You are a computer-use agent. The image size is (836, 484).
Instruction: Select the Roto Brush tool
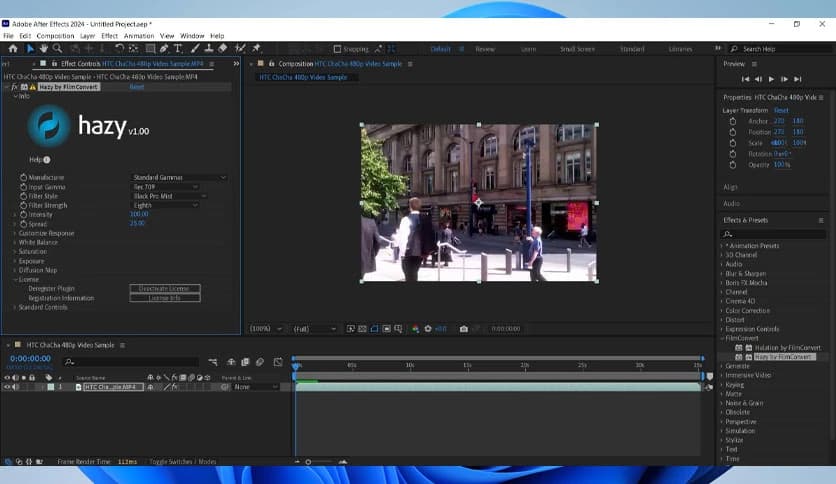point(240,49)
